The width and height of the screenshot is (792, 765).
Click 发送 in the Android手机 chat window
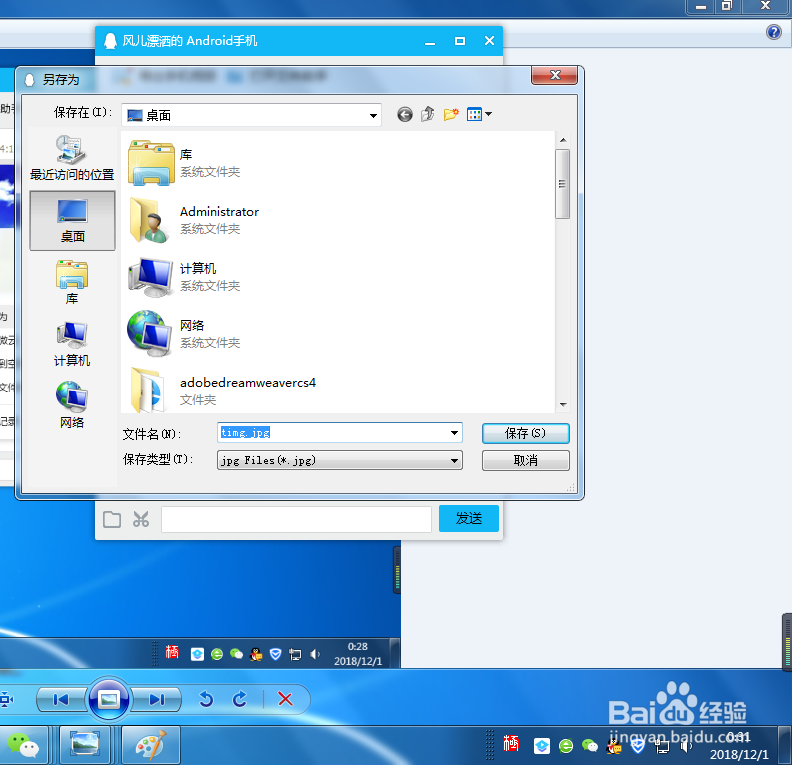(469, 518)
